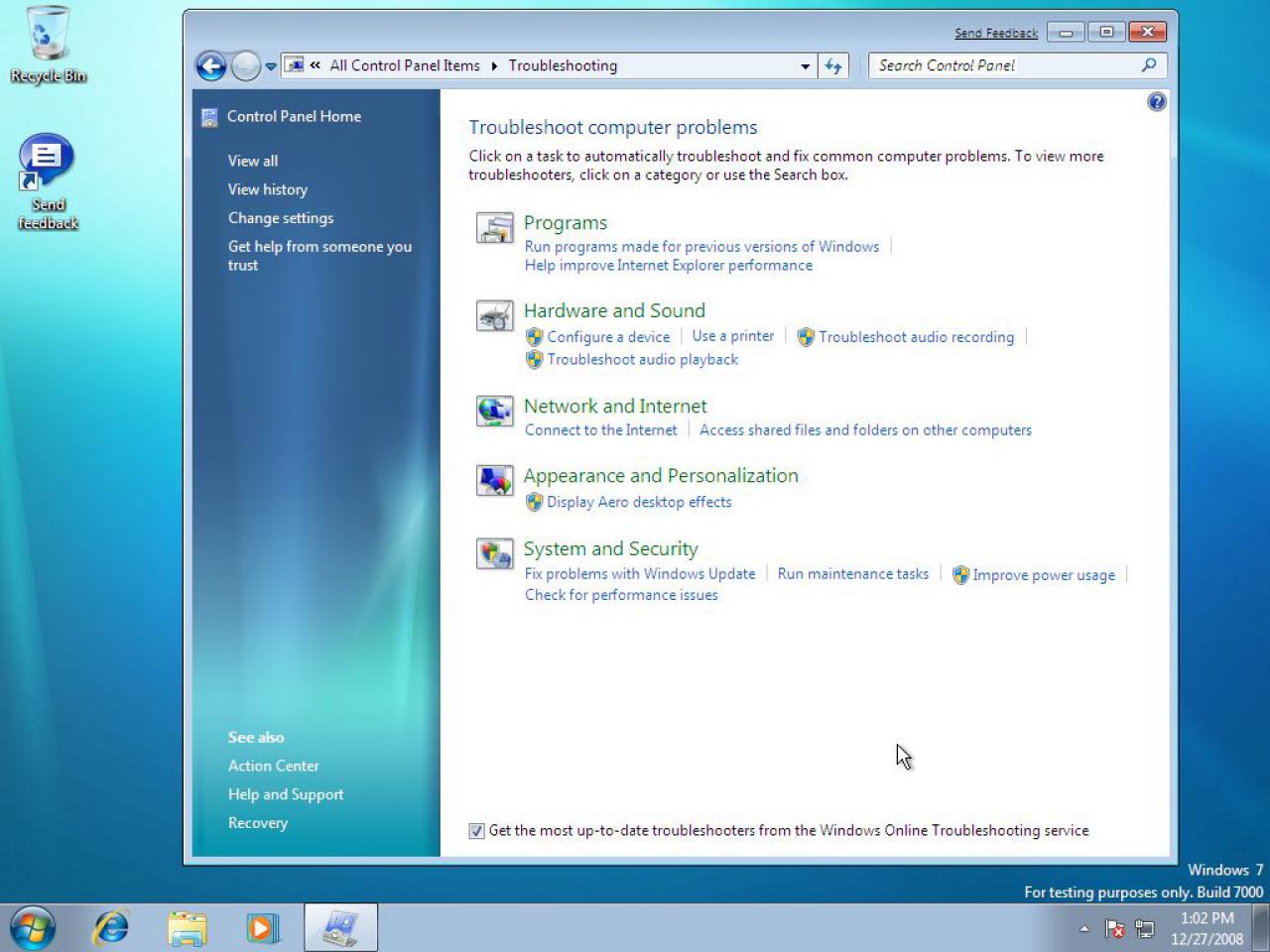Click the Action Center flag tray icon

[x=1115, y=929]
